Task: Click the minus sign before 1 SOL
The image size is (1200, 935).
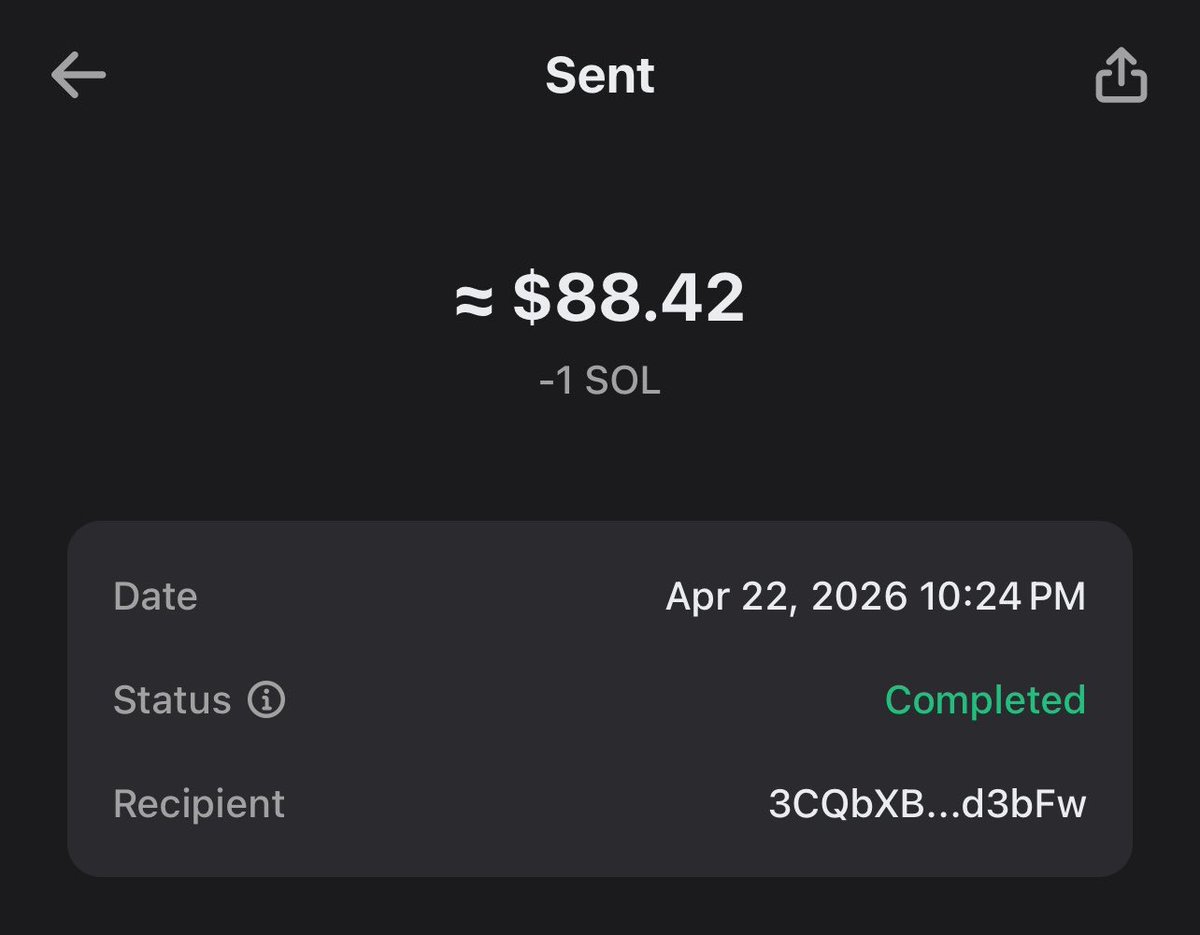Action: pos(546,383)
